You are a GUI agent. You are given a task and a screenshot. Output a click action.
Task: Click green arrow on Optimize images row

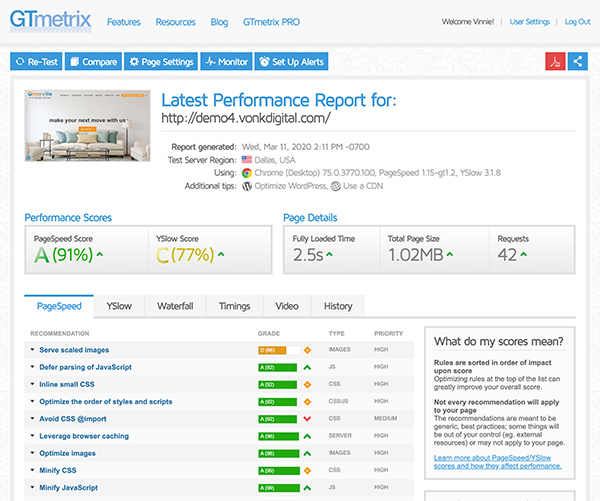coord(307,454)
